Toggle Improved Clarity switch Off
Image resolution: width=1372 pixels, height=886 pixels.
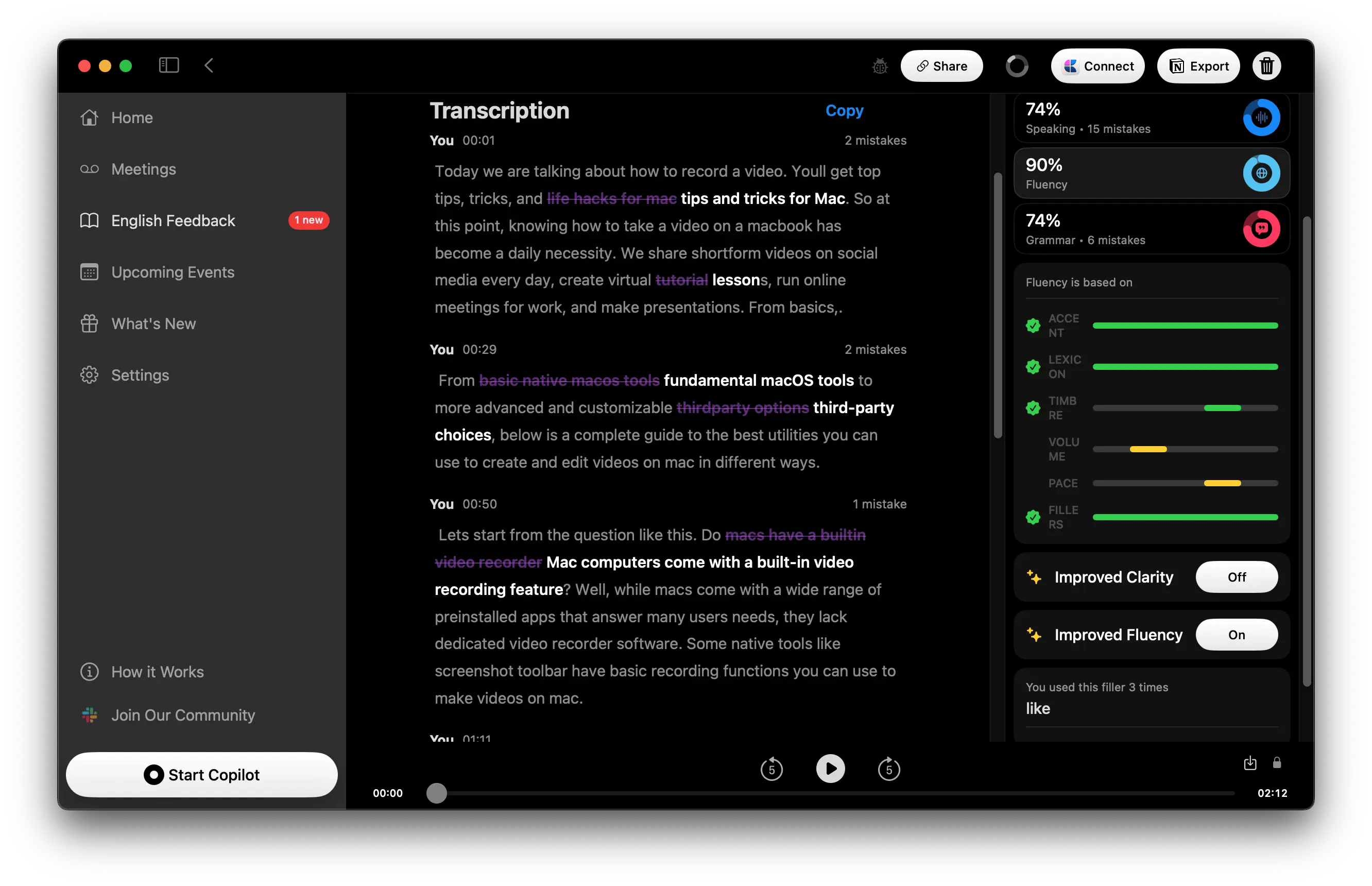tap(1237, 577)
